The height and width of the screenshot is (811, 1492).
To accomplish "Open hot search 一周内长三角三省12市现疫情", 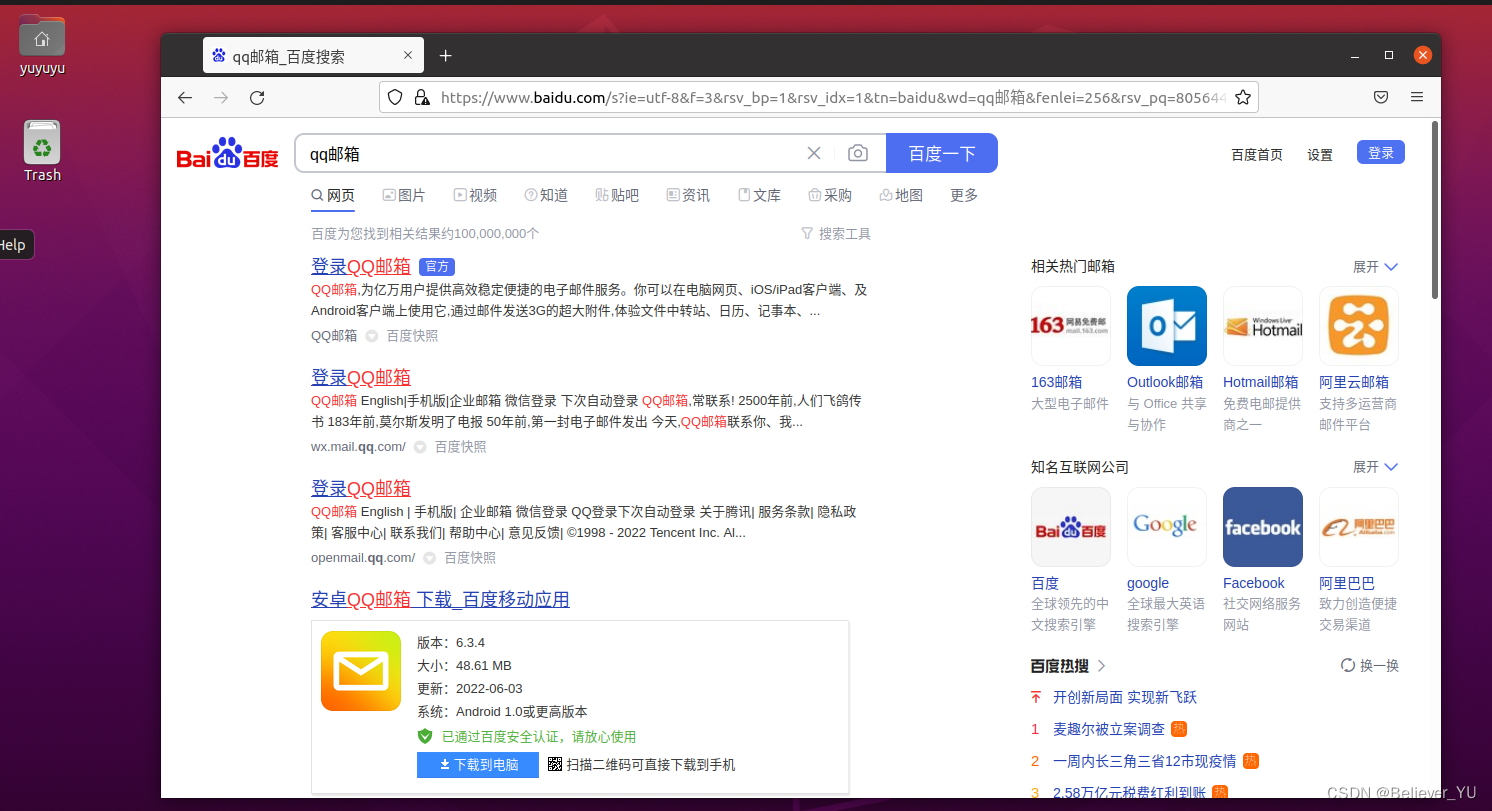I will [x=1145, y=761].
